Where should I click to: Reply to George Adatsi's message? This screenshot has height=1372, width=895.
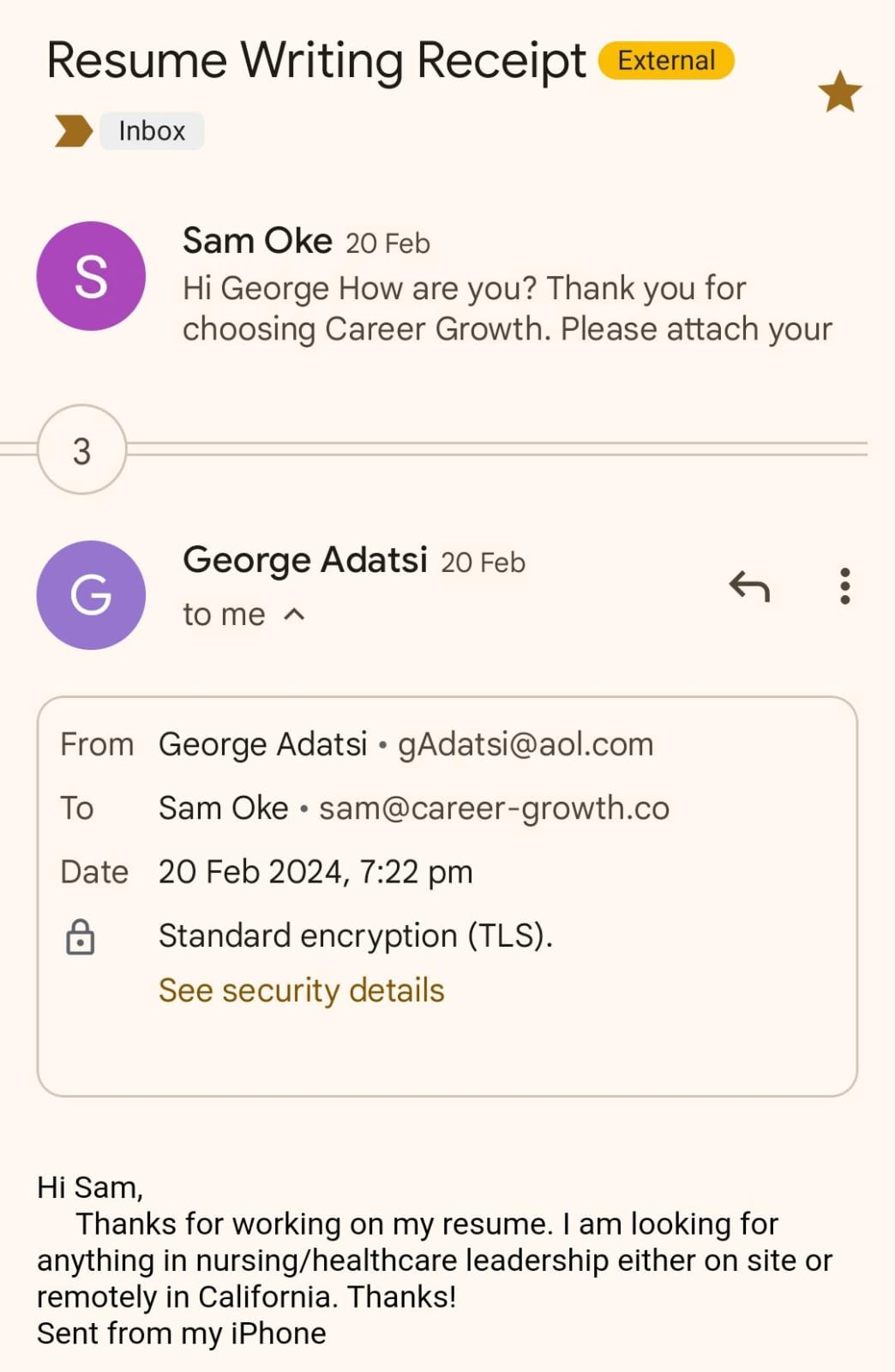pos(749,587)
